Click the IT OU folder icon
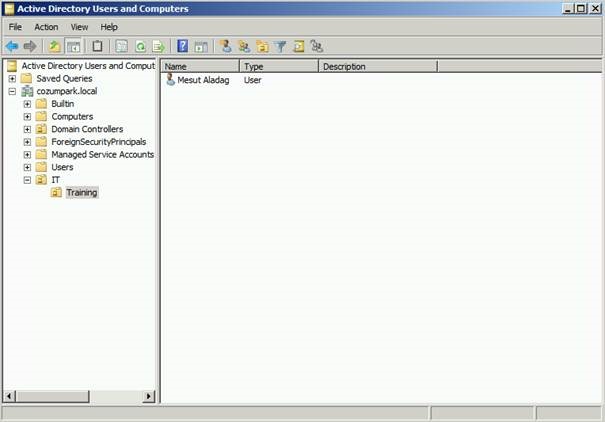The width and height of the screenshot is (605, 422). point(41,180)
